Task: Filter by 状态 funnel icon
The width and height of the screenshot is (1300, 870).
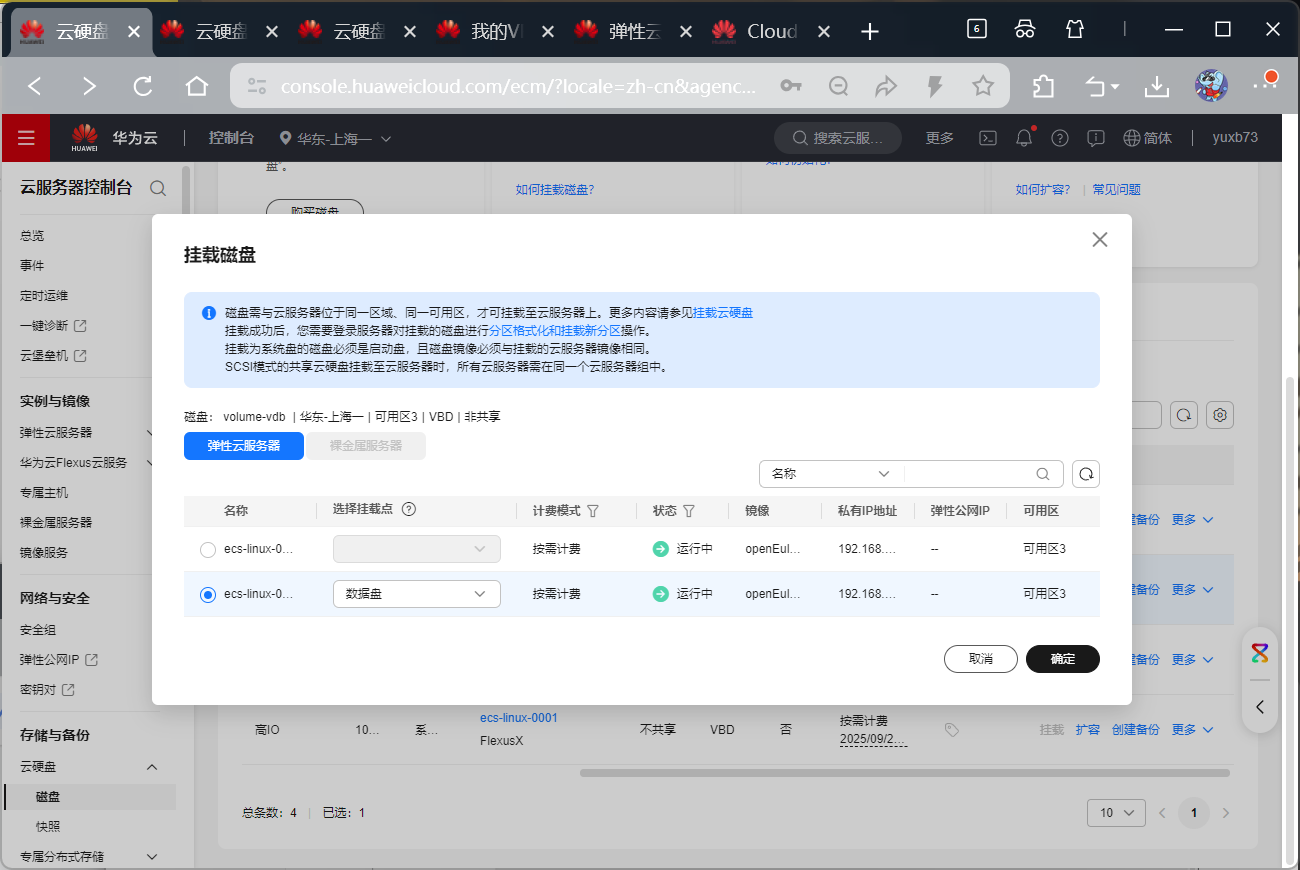Action: [688, 511]
